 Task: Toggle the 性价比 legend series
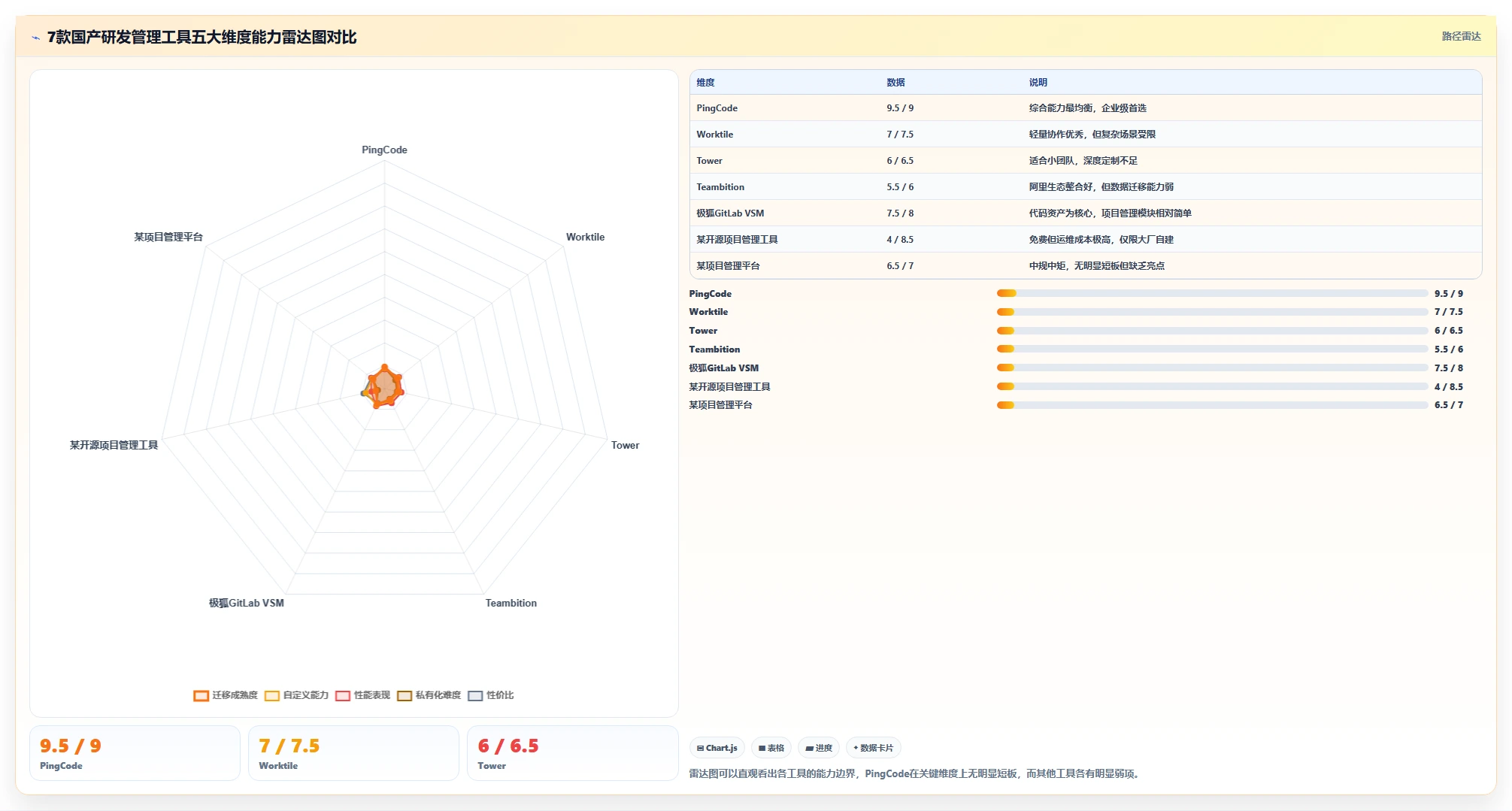490,695
